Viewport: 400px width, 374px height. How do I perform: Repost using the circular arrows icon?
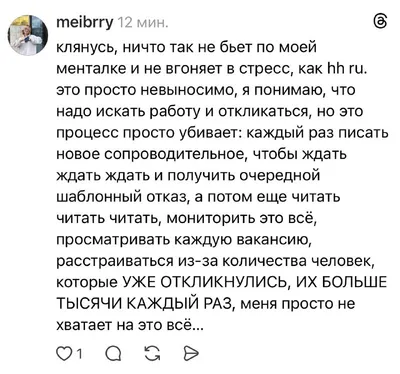[x=152, y=354]
